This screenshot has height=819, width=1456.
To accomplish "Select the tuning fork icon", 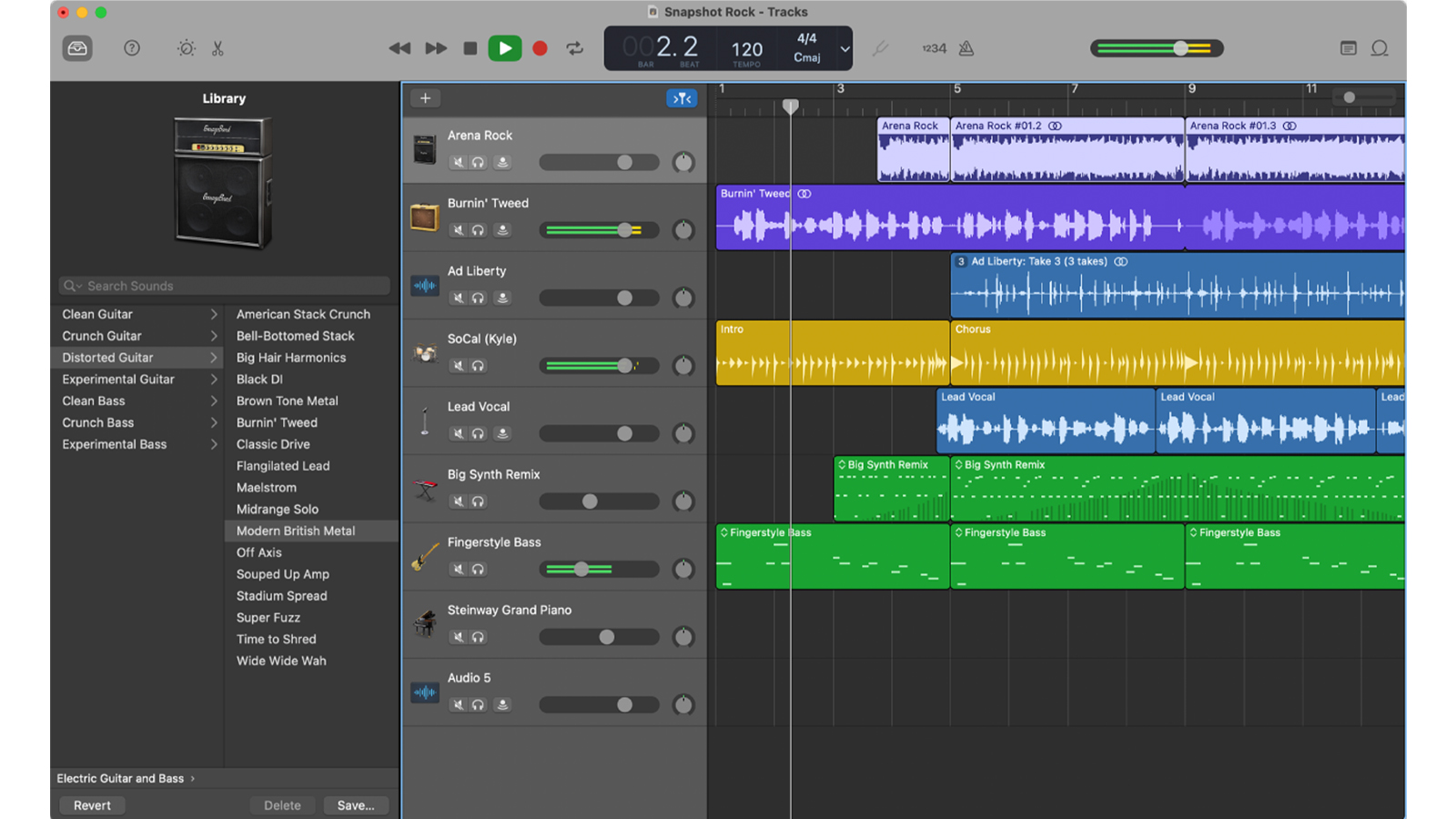I will pyautogui.click(x=879, y=48).
